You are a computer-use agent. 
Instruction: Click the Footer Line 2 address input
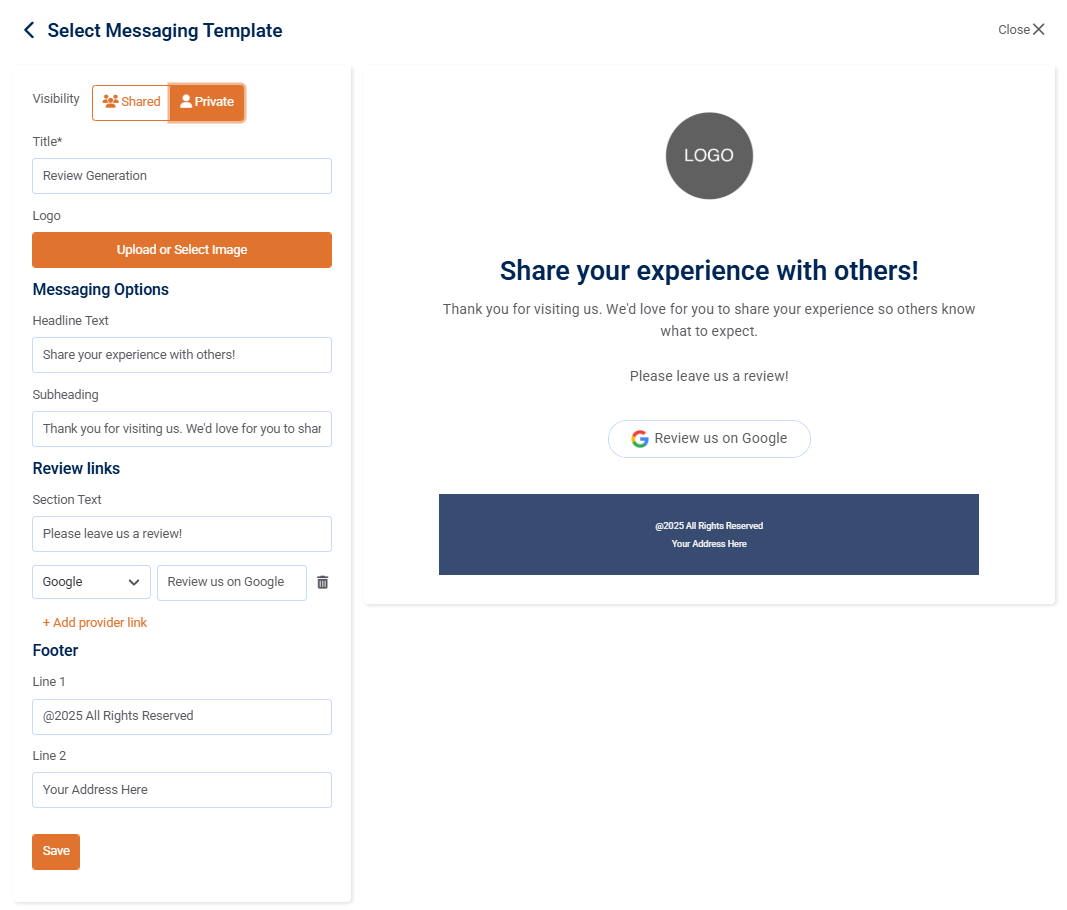182,790
